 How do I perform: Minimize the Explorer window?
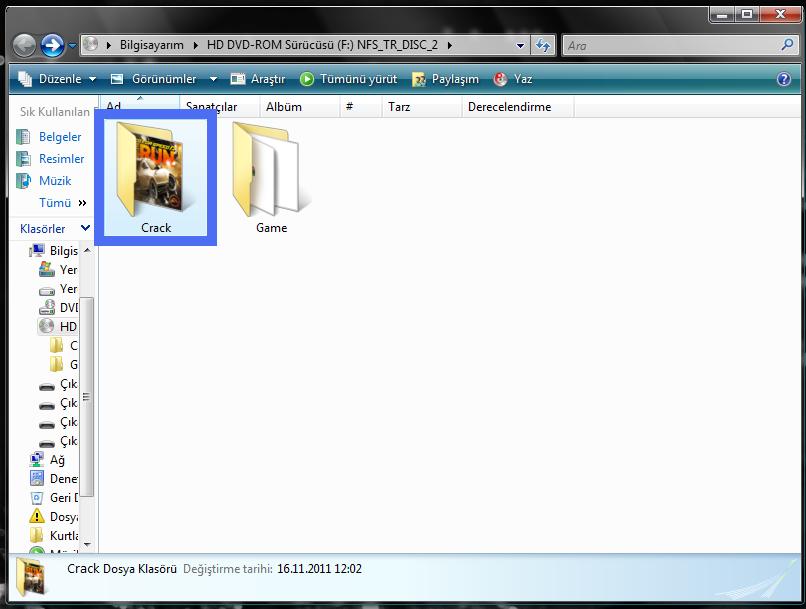tap(722, 14)
